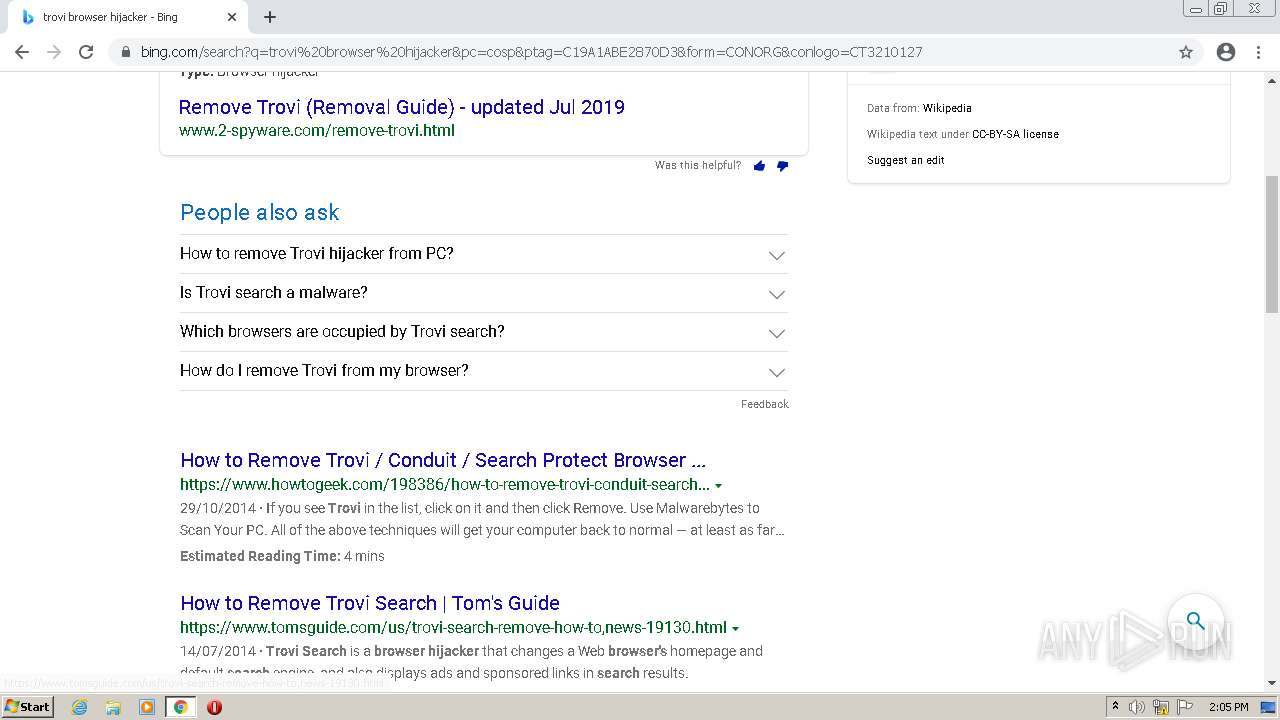Viewport: 1280px width, 720px height.
Task: Show hidden tray icons arrow
Action: coord(1116,707)
